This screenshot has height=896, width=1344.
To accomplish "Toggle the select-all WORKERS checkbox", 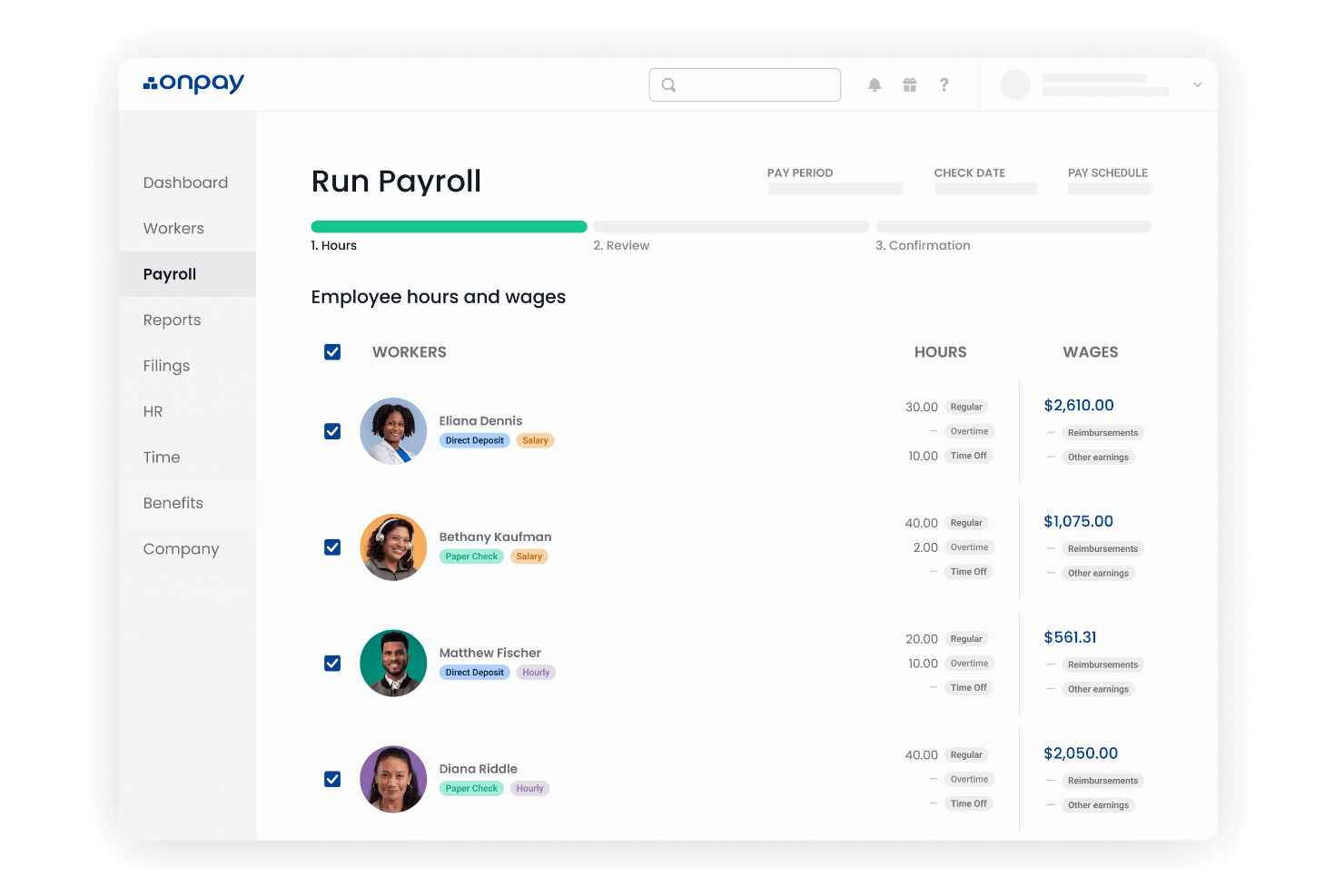I will [x=332, y=351].
